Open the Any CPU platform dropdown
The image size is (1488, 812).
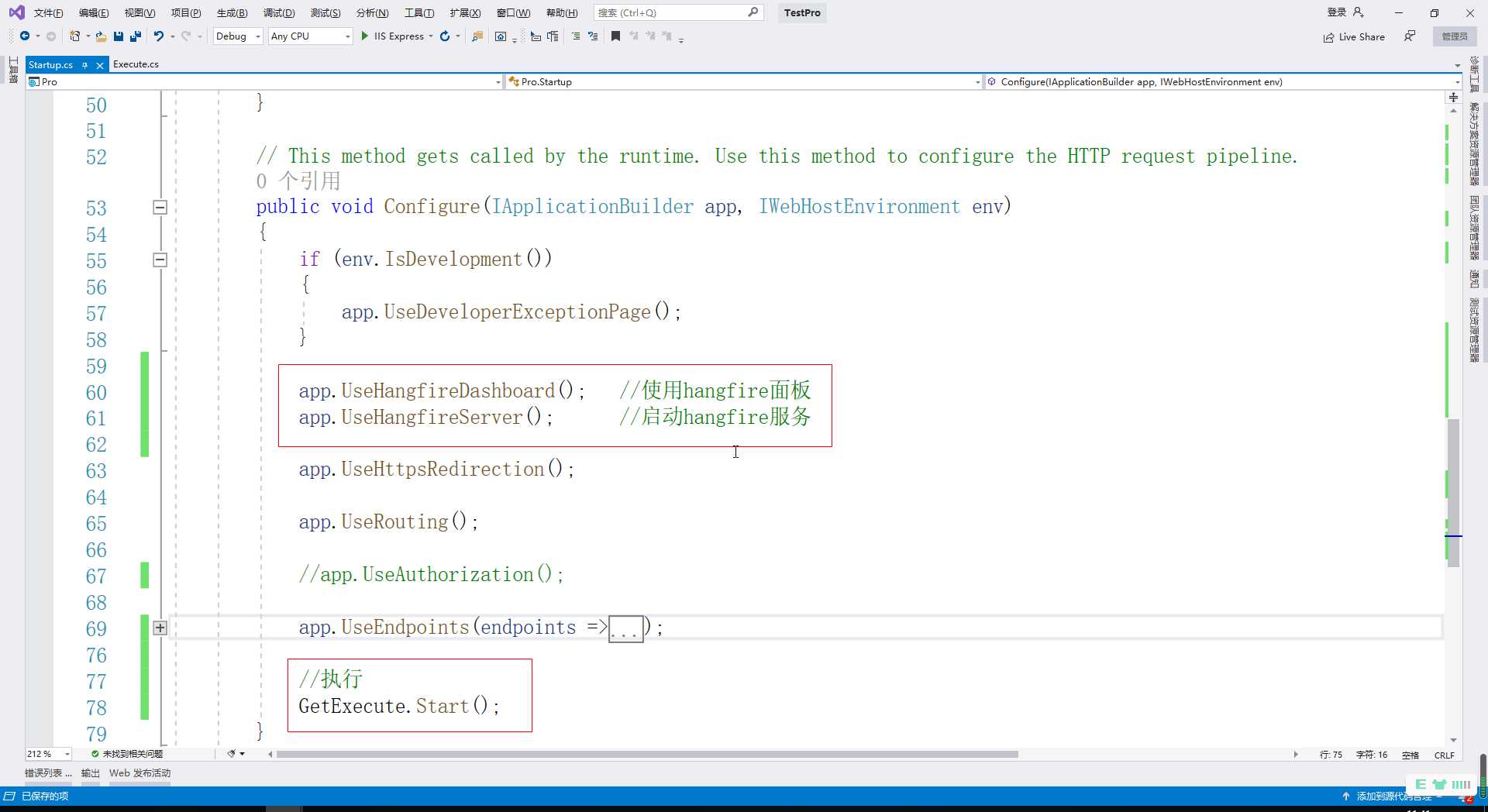tap(311, 36)
